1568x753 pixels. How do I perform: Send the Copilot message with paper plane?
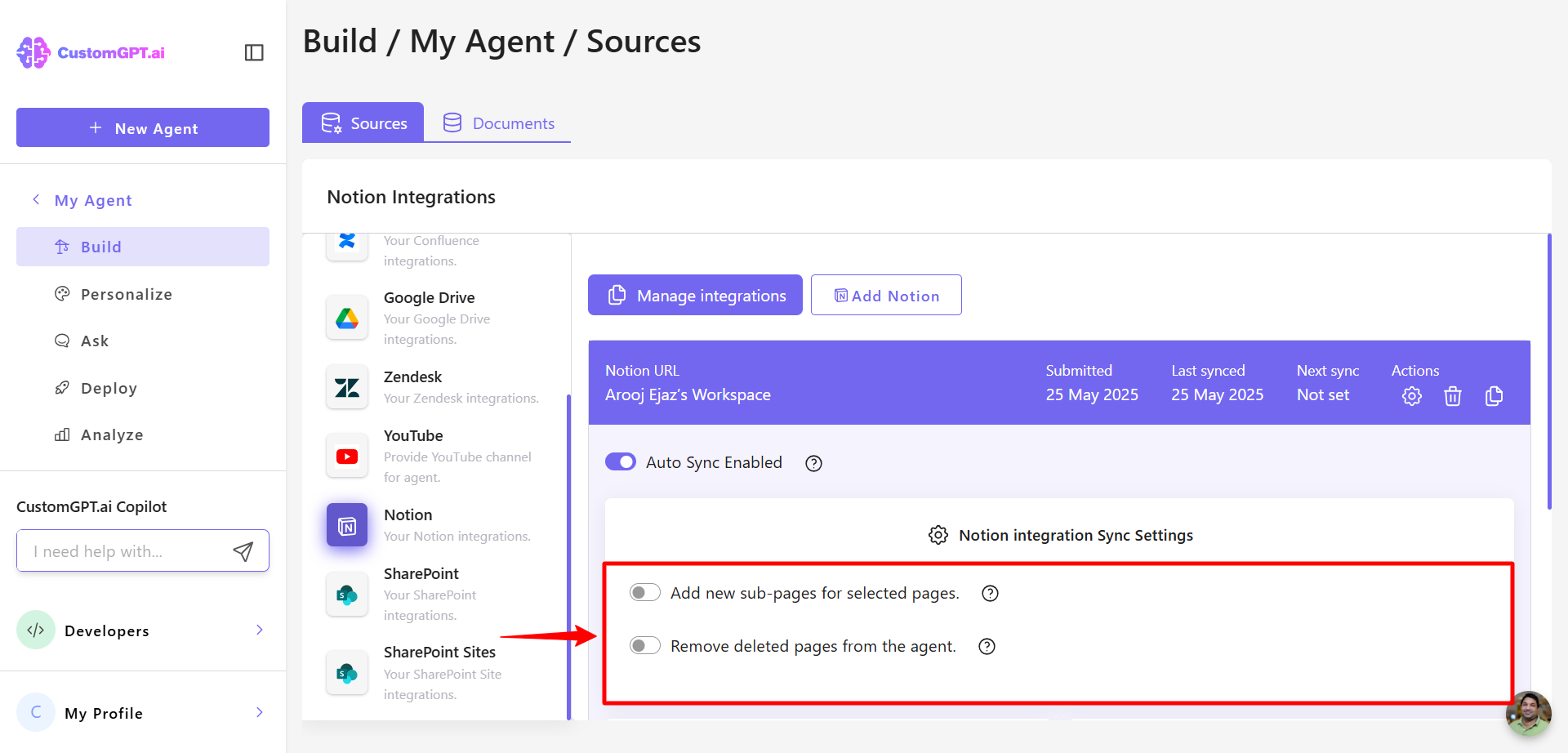(x=243, y=551)
